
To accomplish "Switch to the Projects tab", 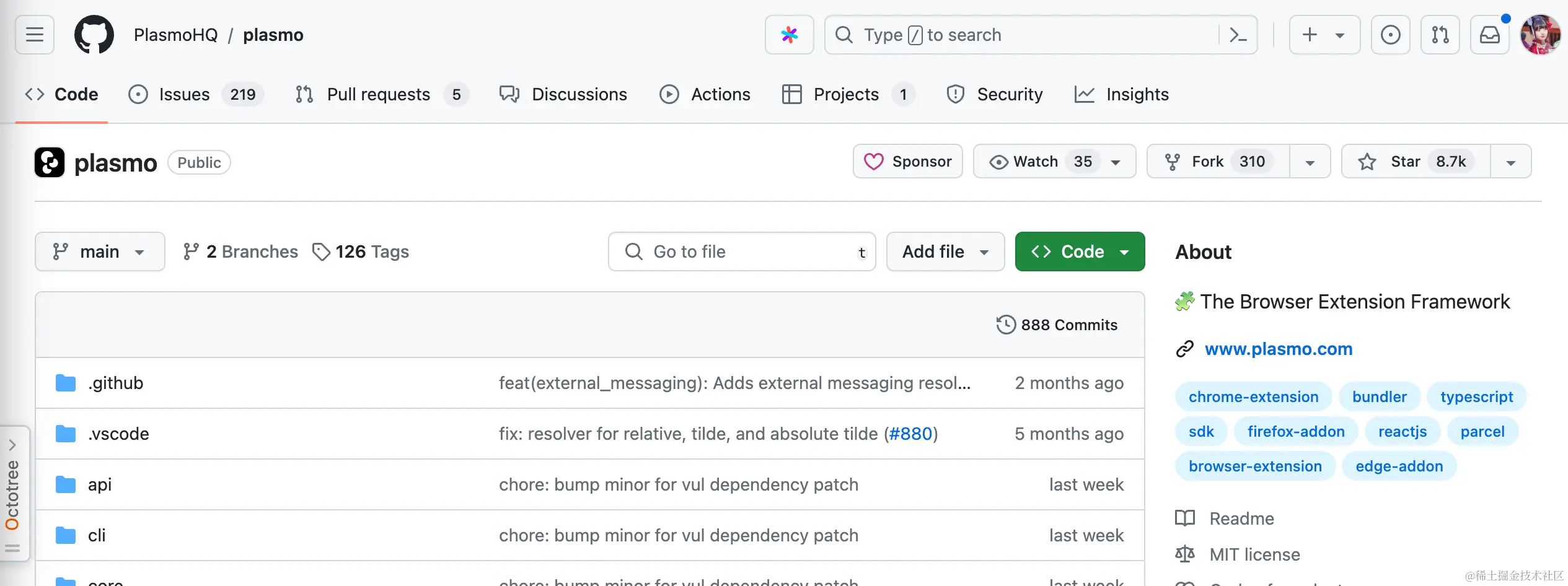I will [848, 94].
